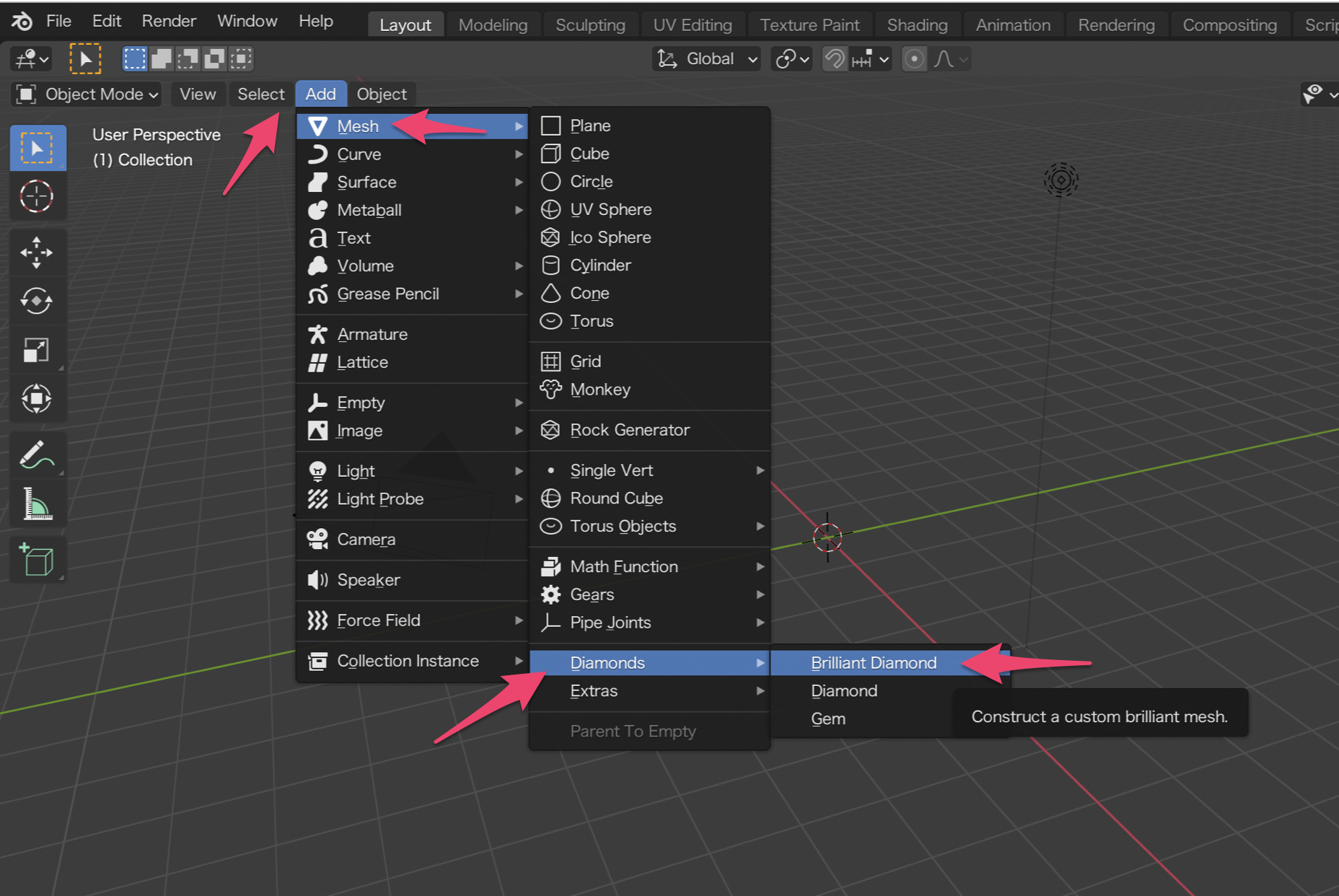The width and height of the screenshot is (1339, 896).
Task: Add a Cone mesh
Action: 649,293
